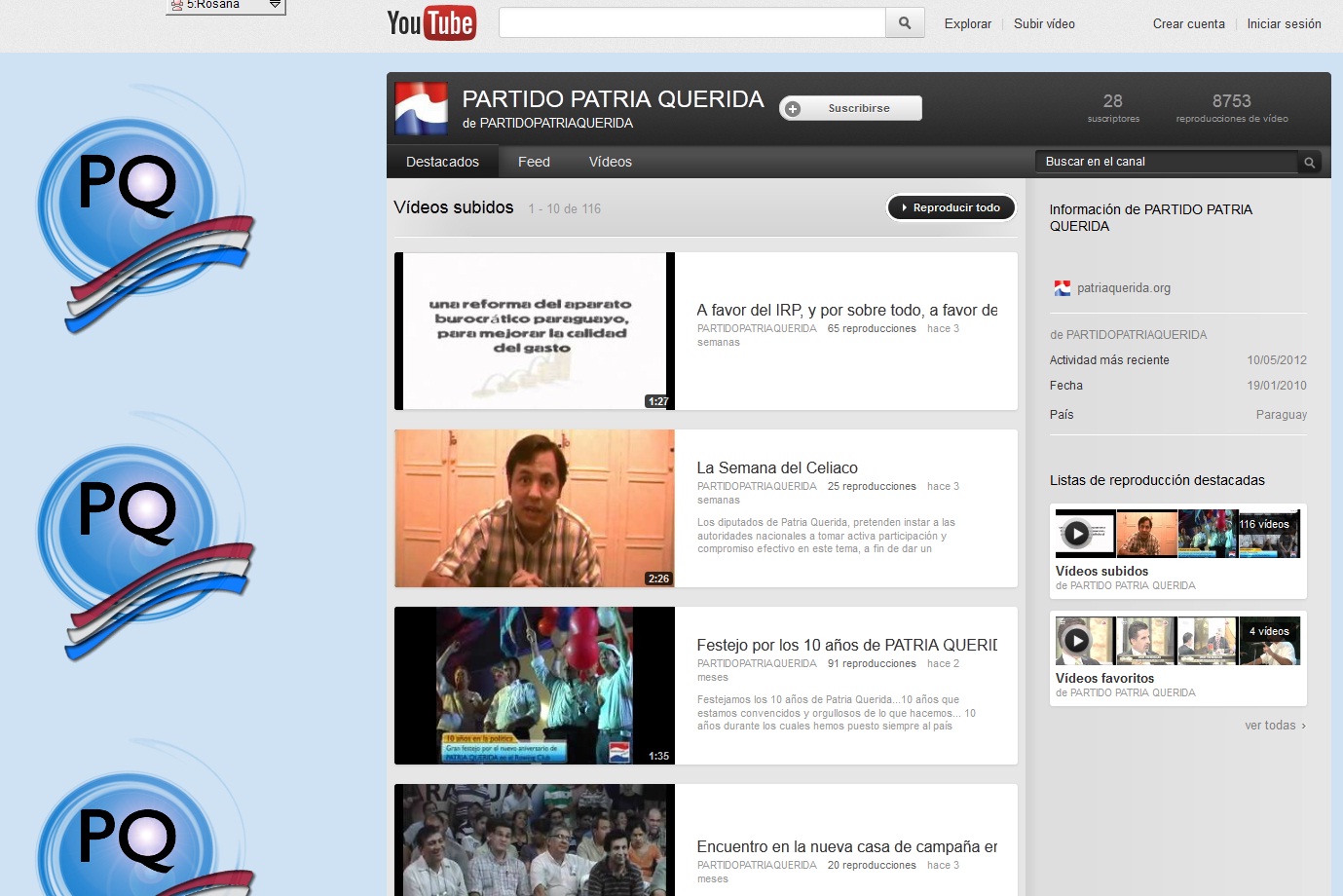Click into the main YouTube search field
Image resolution: width=1343 pixels, height=896 pixels.
(x=691, y=23)
